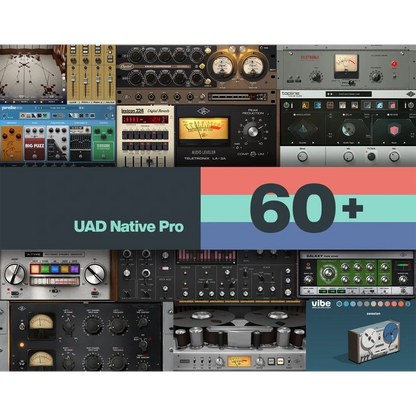416x416 pixels.
Task: Click the orange Klon-style pedal in Paradise
Action: (12, 143)
